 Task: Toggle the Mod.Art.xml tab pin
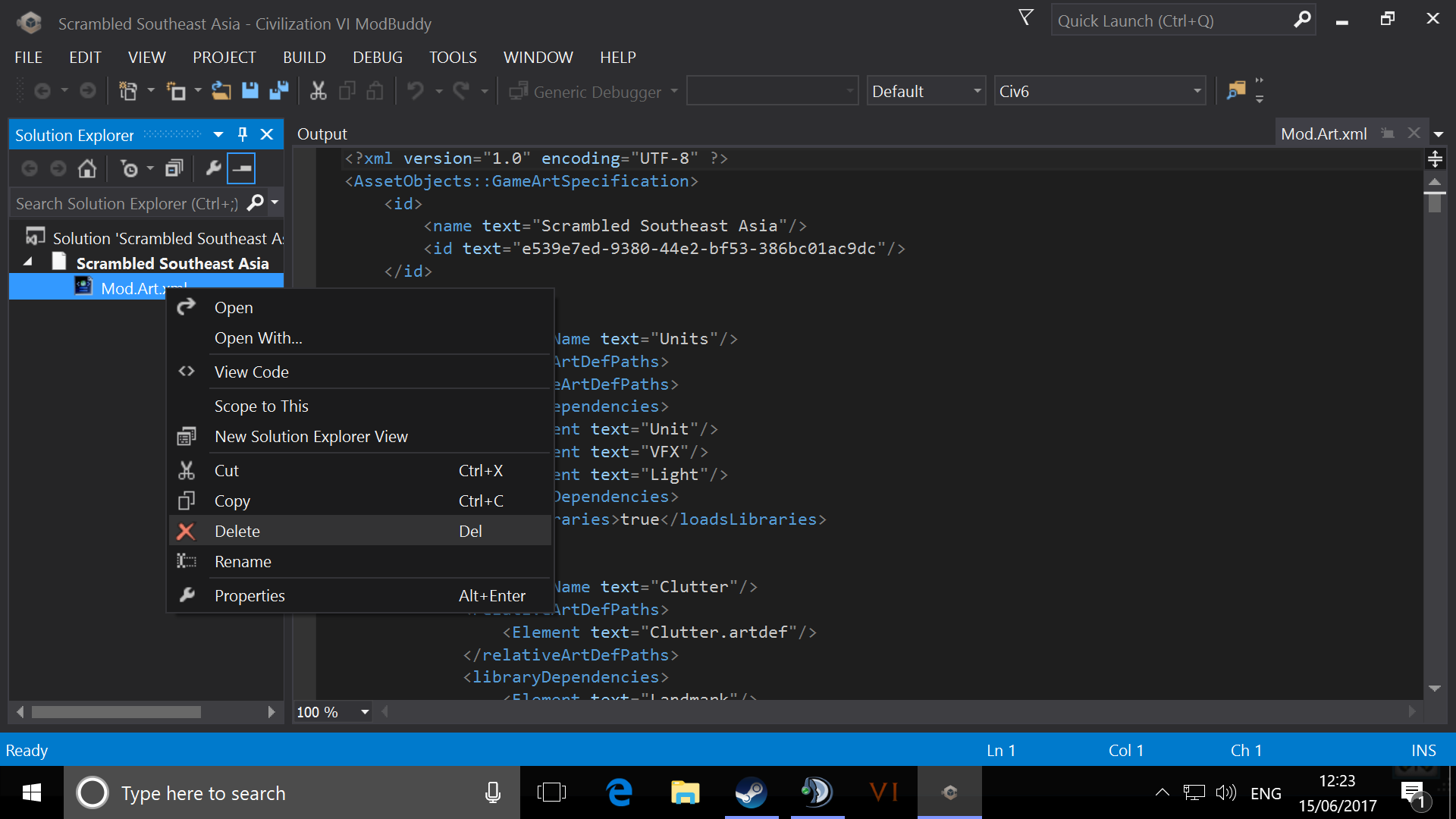pos(1387,133)
